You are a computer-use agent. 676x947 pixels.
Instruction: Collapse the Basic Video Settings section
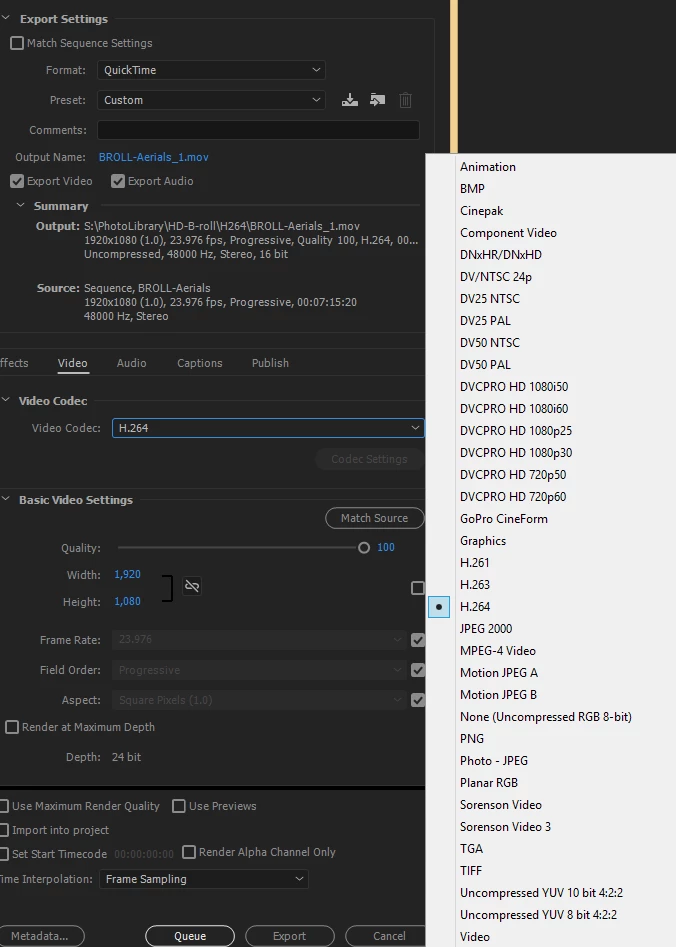coord(6,499)
